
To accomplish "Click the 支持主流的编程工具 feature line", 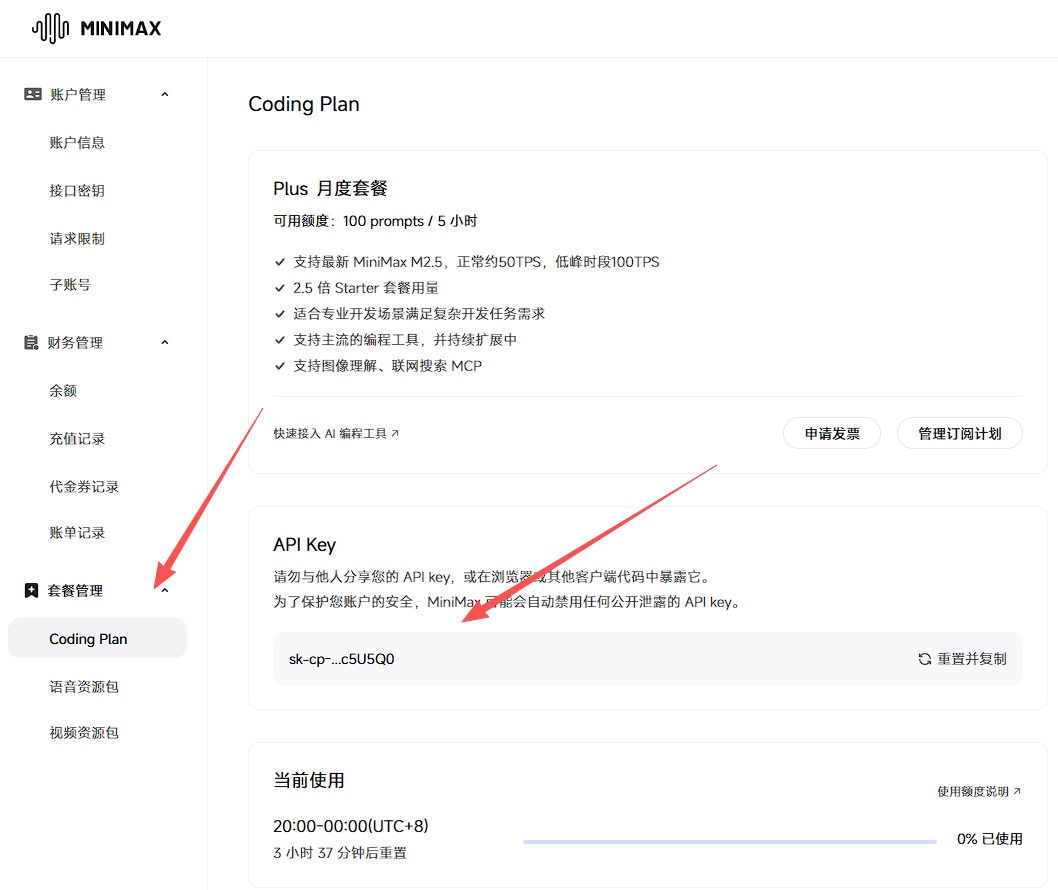I will [x=405, y=340].
